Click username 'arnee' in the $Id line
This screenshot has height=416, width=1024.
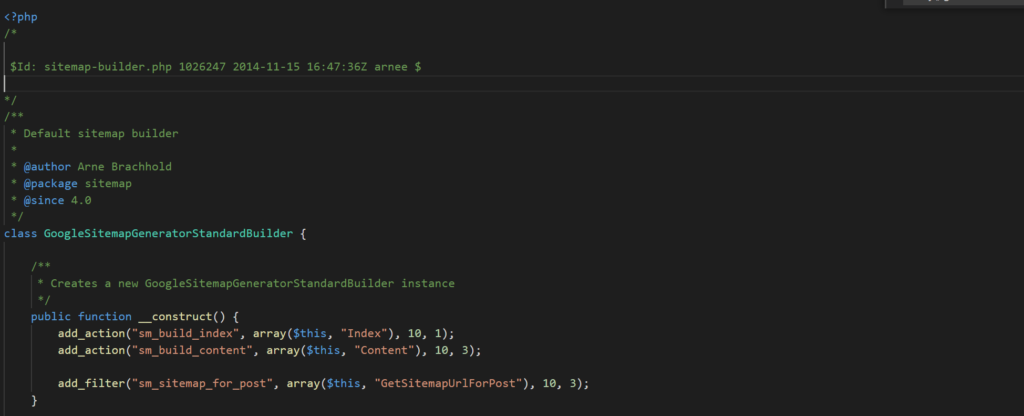pyautogui.click(x=391, y=67)
